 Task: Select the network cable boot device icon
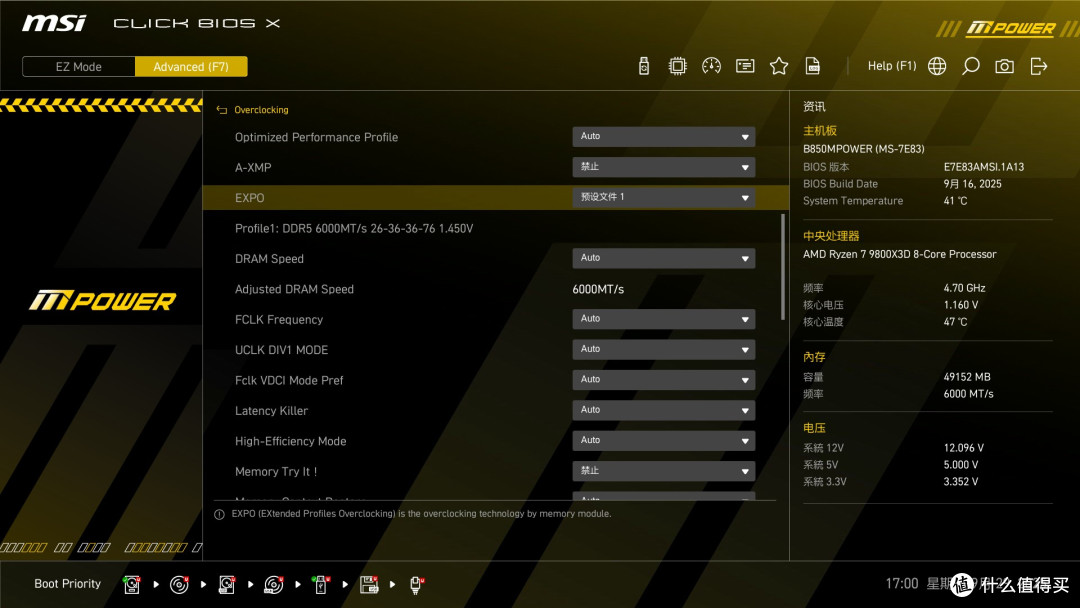pyautogui.click(x=416, y=585)
